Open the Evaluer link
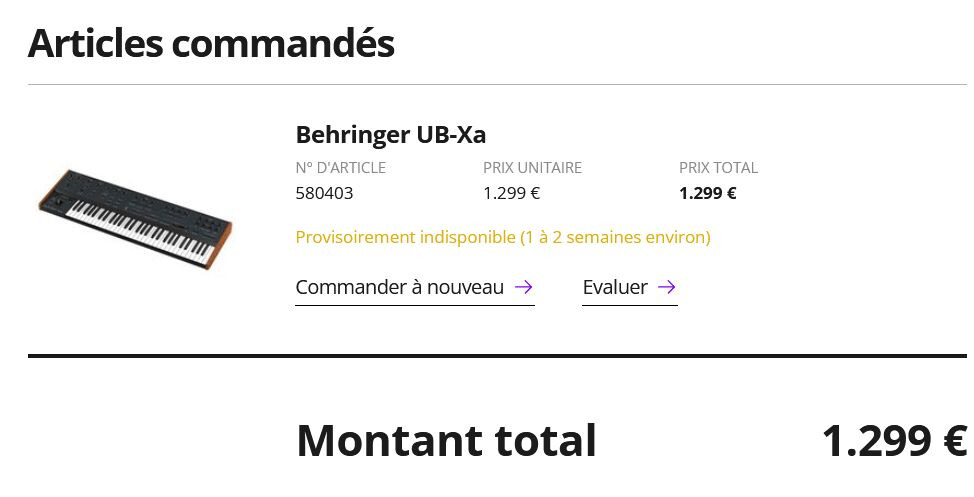The height and width of the screenshot is (497, 974). coord(615,288)
